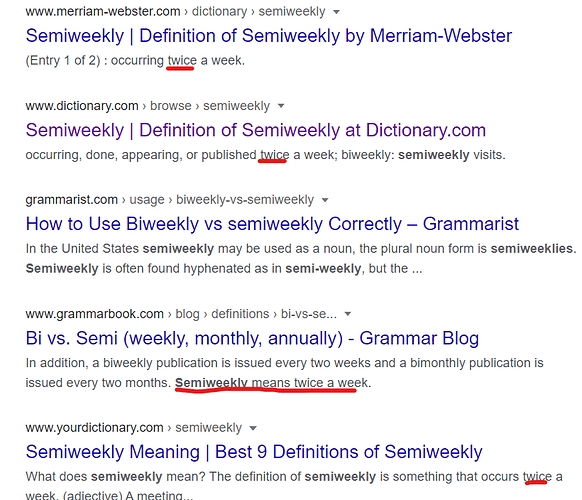The height and width of the screenshot is (500, 582).
Task: Click the grammarist.com breadcrumb URL
Action: 72,200
